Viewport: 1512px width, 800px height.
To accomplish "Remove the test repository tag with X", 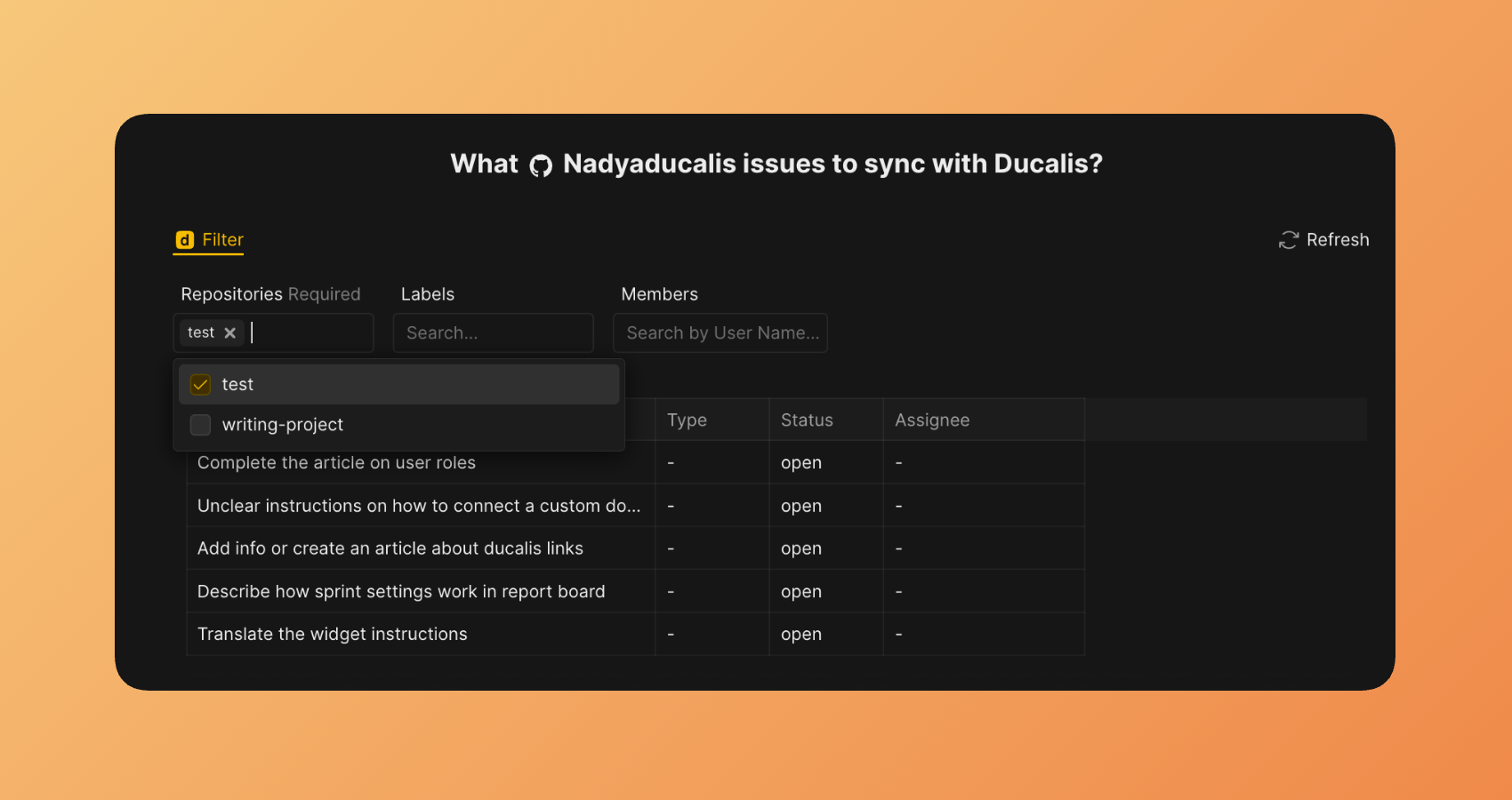I will [230, 332].
